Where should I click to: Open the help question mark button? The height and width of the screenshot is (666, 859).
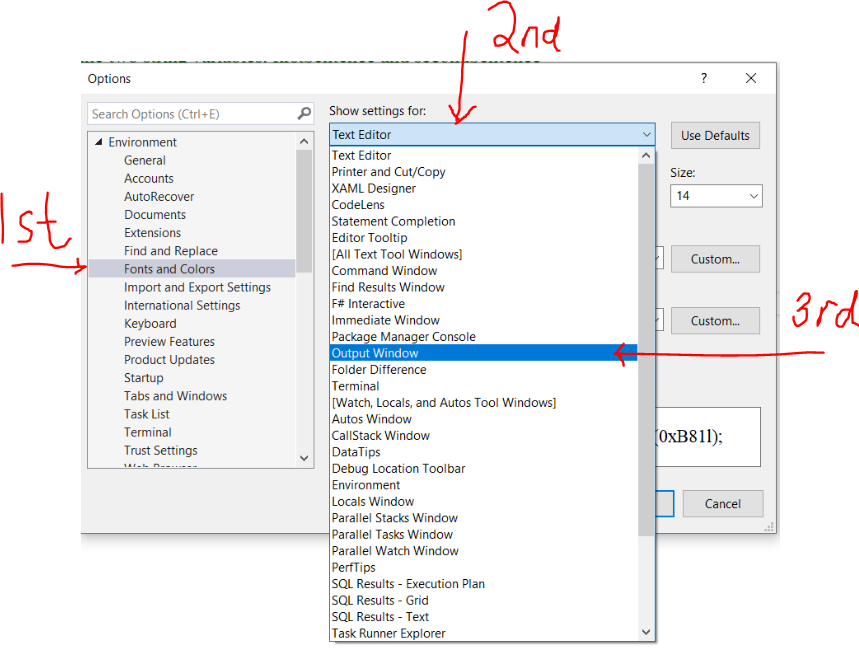click(x=704, y=78)
